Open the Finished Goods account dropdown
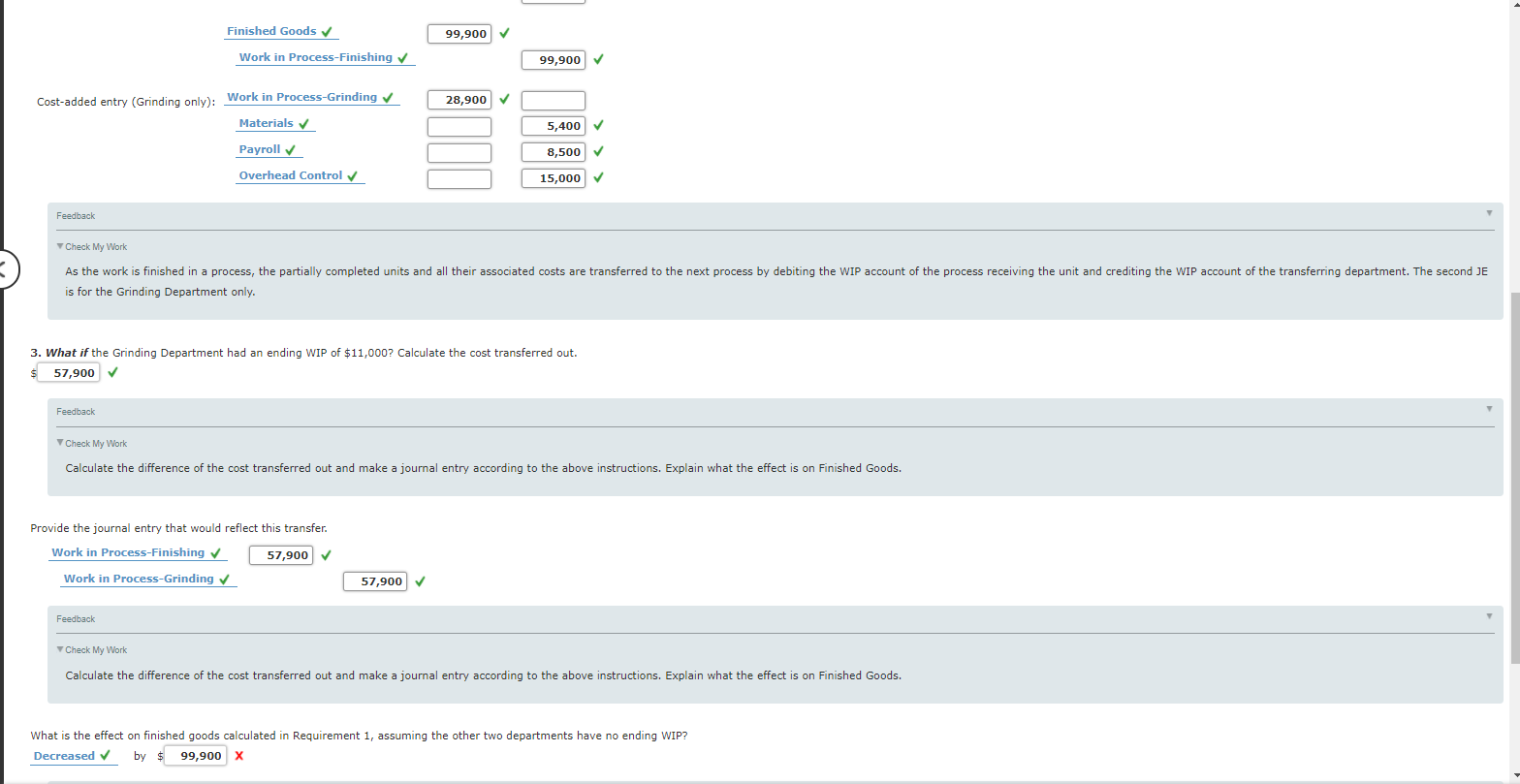 pos(281,32)
